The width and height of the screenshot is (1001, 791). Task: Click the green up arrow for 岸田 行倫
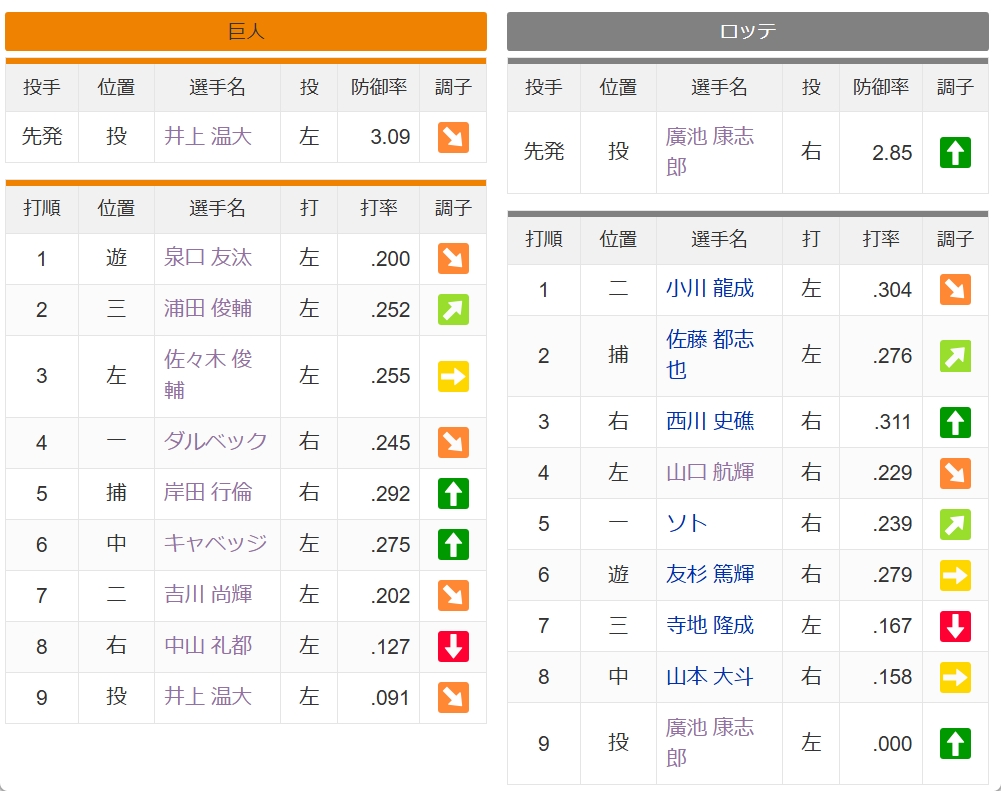453,493
